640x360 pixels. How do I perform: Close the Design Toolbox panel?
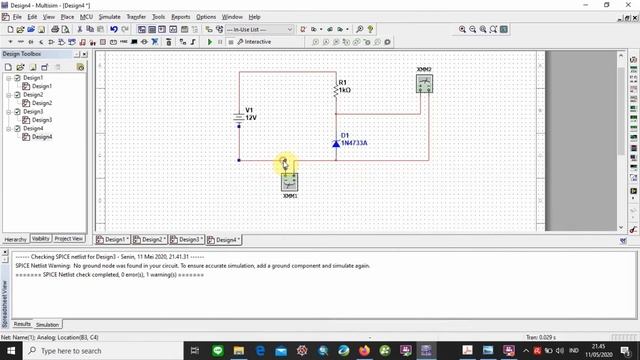(x=84, y=54)
